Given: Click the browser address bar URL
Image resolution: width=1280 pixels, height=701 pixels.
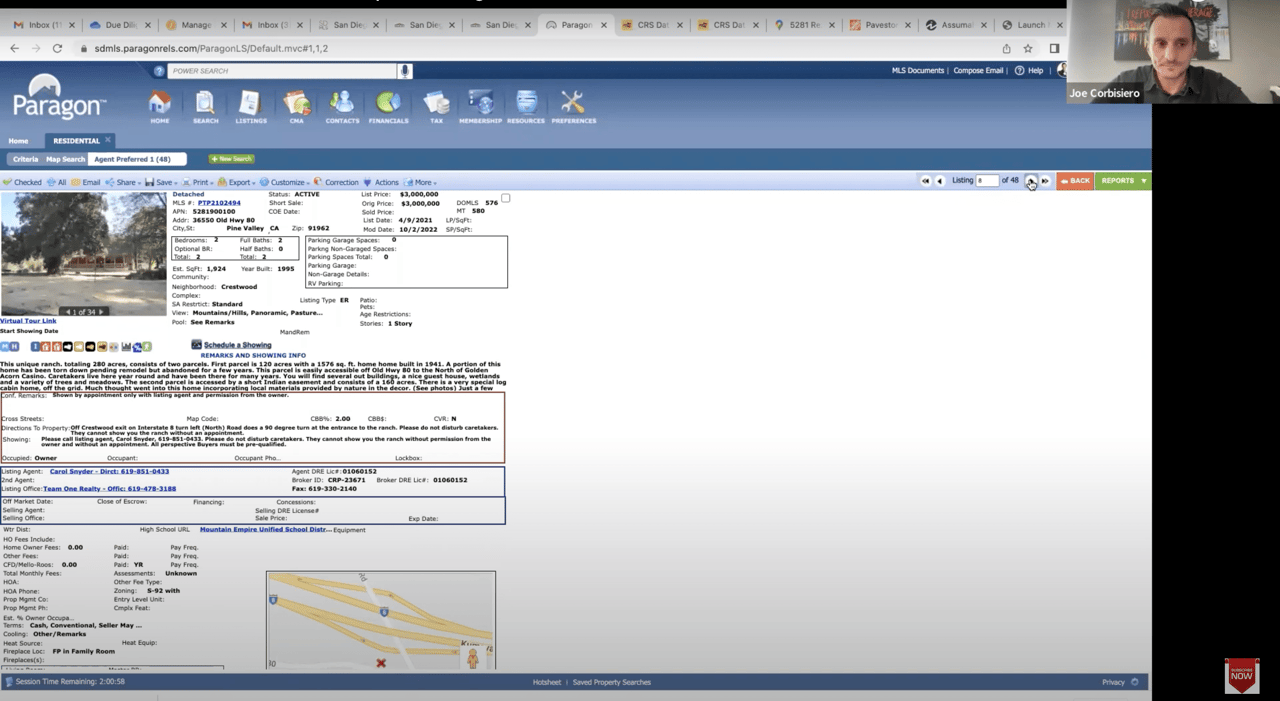Looking at the screenshot, I should 210,48.
